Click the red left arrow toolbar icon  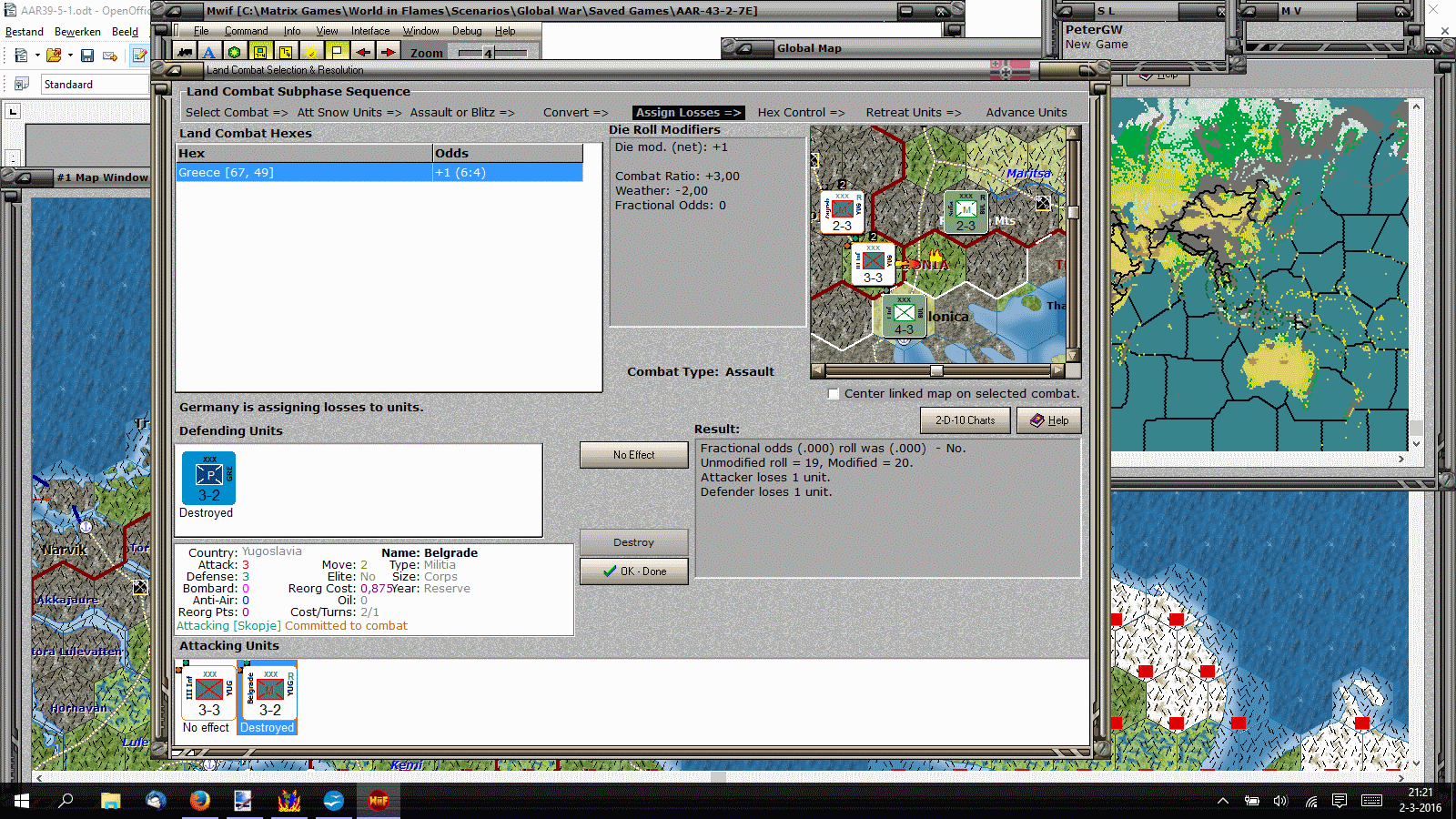coord(363,52)
